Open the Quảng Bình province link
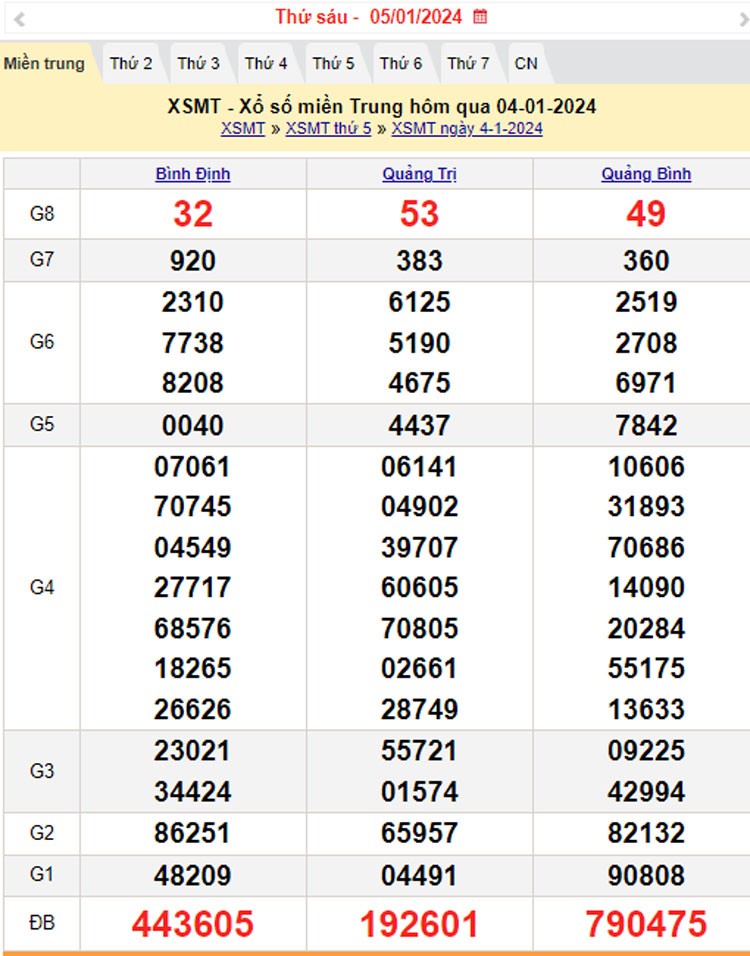The width and height of the screenshot is (750, 956). pos(646,174)
